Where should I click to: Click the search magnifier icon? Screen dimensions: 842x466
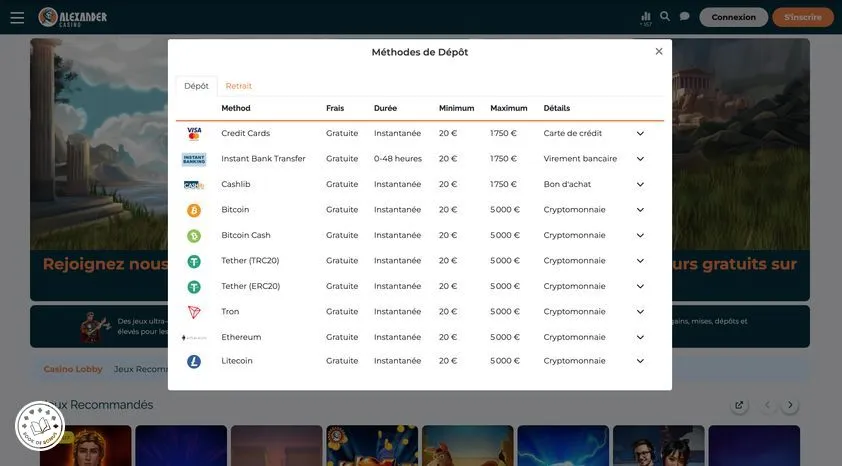pos(665,16)
